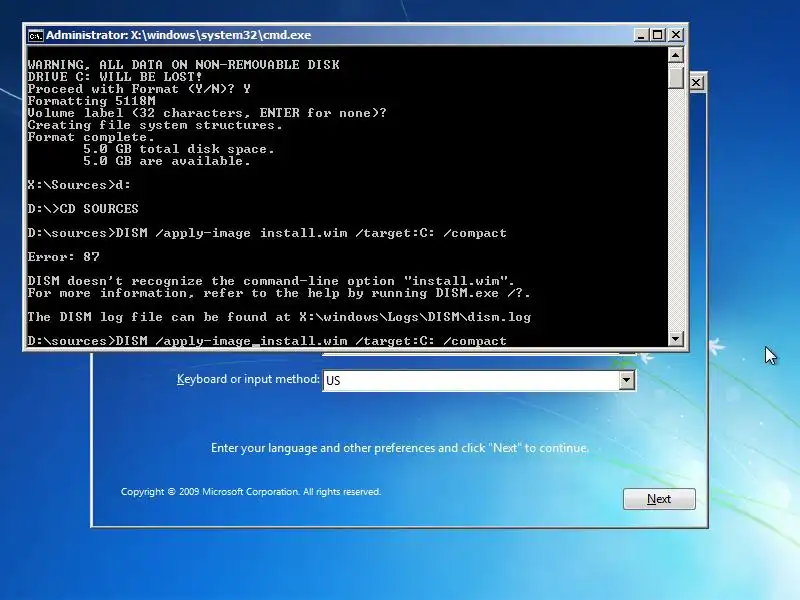Minimize the Administrator cmd.exe window
This screenshot has height=600, width=800.
[x=641, y=35]
